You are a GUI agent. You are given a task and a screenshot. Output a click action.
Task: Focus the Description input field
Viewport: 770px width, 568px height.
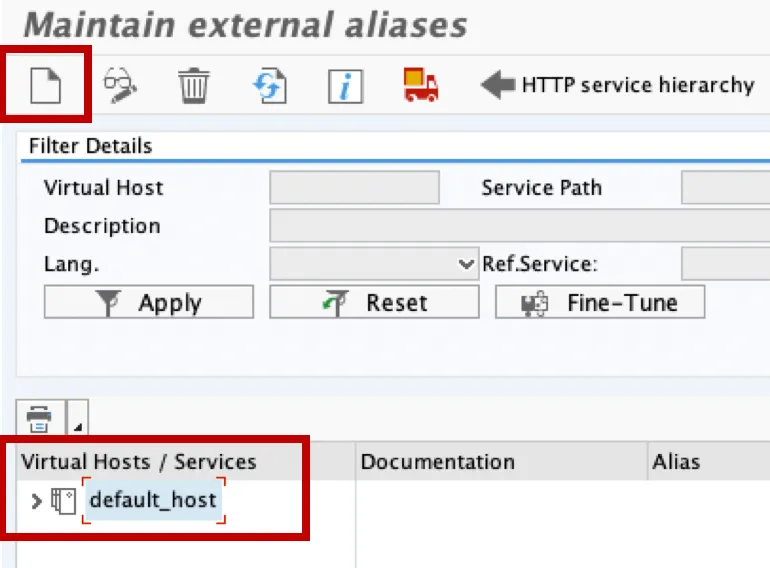pyautogui.click(x=518, y=226)
